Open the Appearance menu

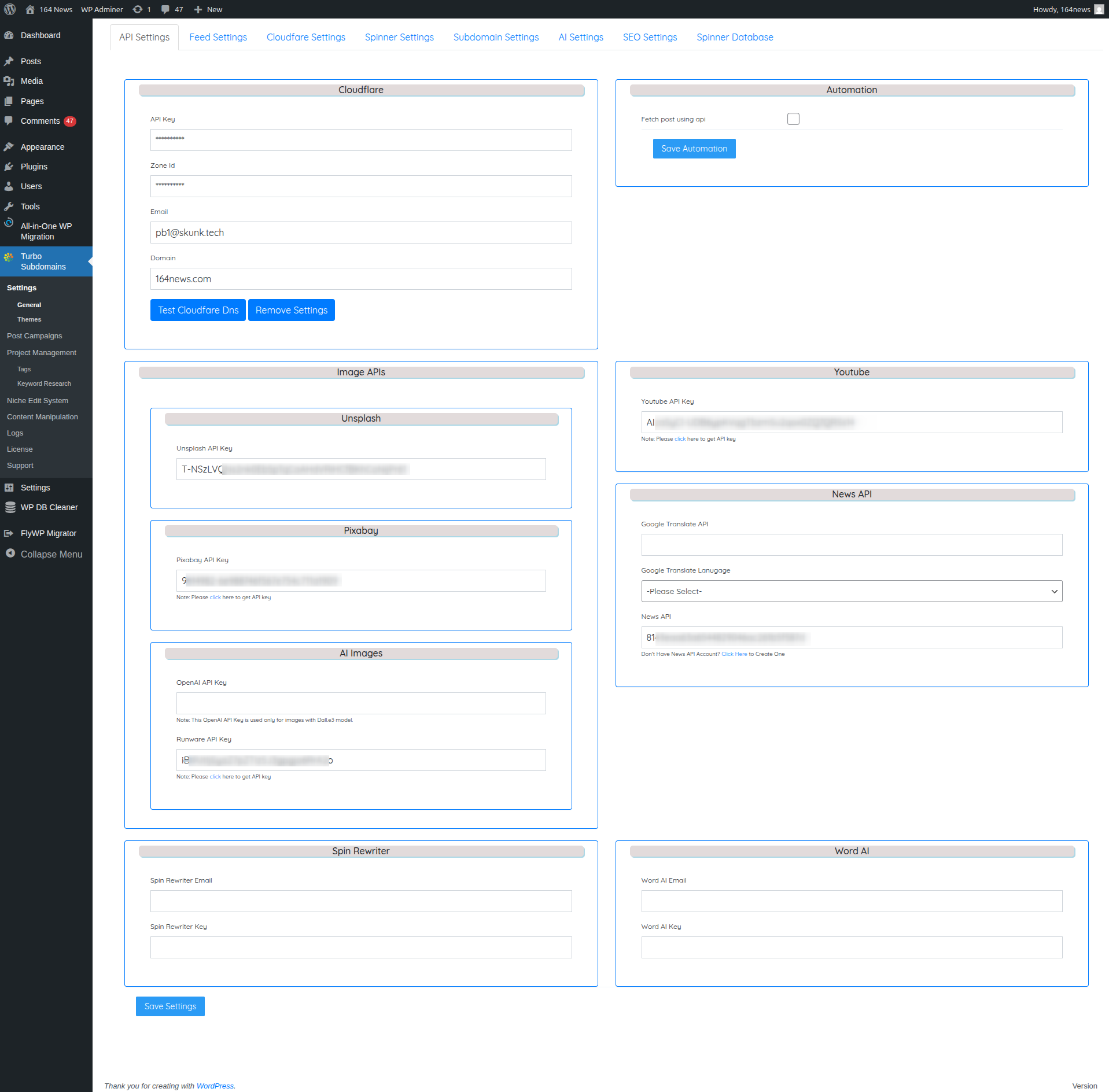coord(42,147)
